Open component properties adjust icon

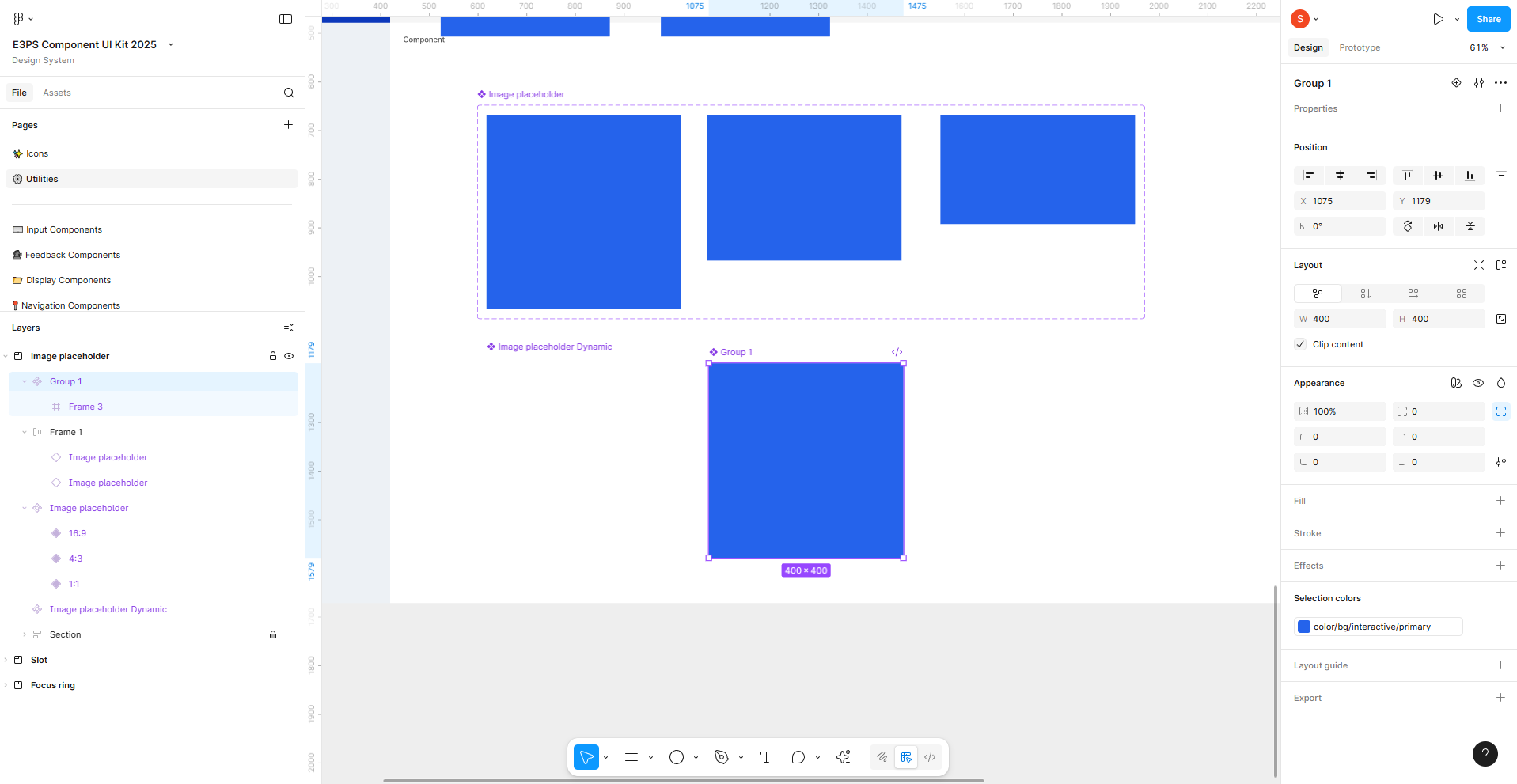click(1479, 83)
